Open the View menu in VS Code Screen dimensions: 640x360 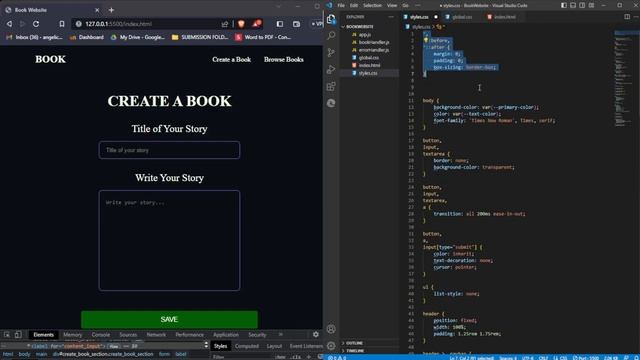pos(392,5)
